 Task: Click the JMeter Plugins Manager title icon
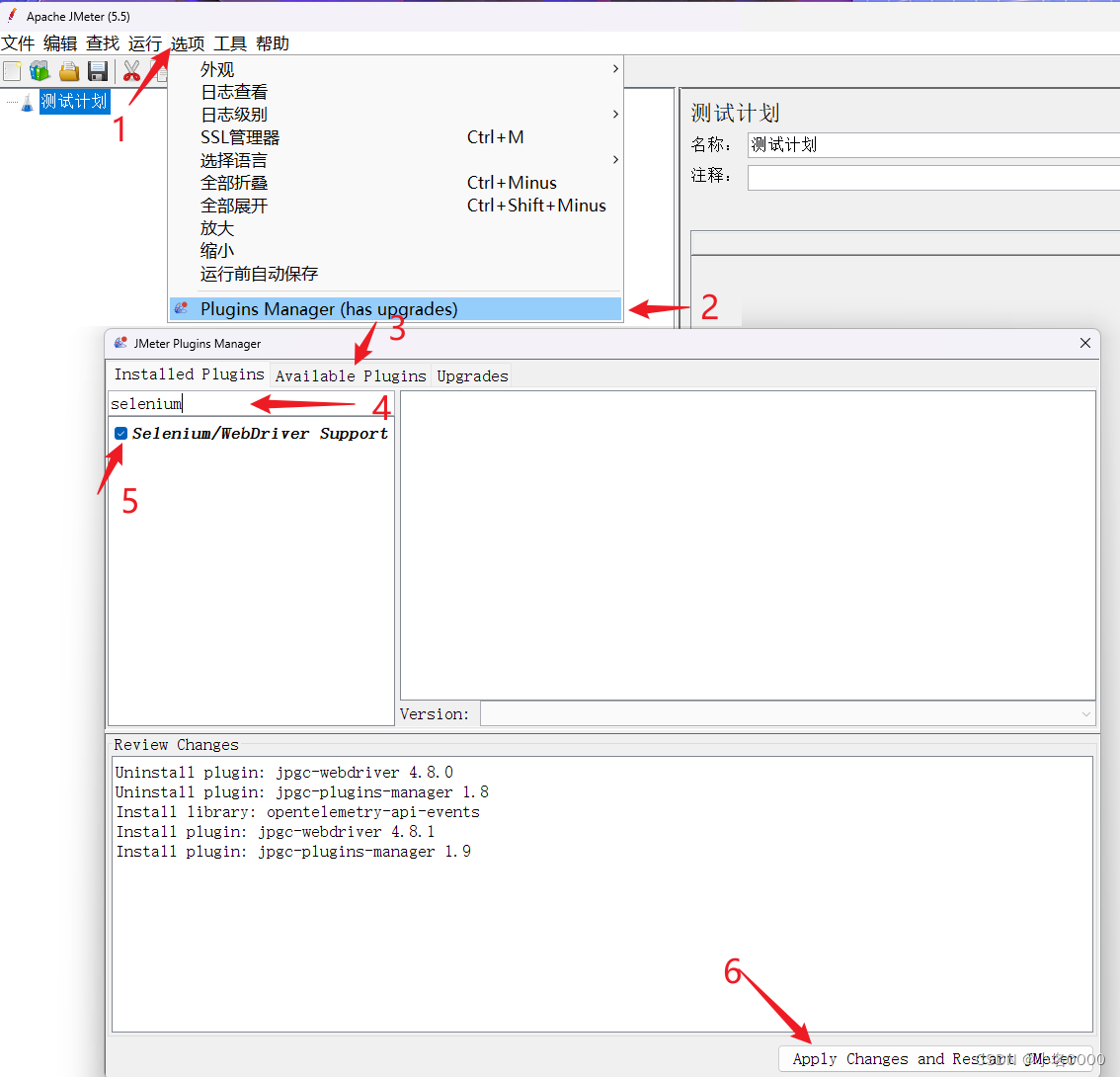pyautogui.click(x=120, y=343)
